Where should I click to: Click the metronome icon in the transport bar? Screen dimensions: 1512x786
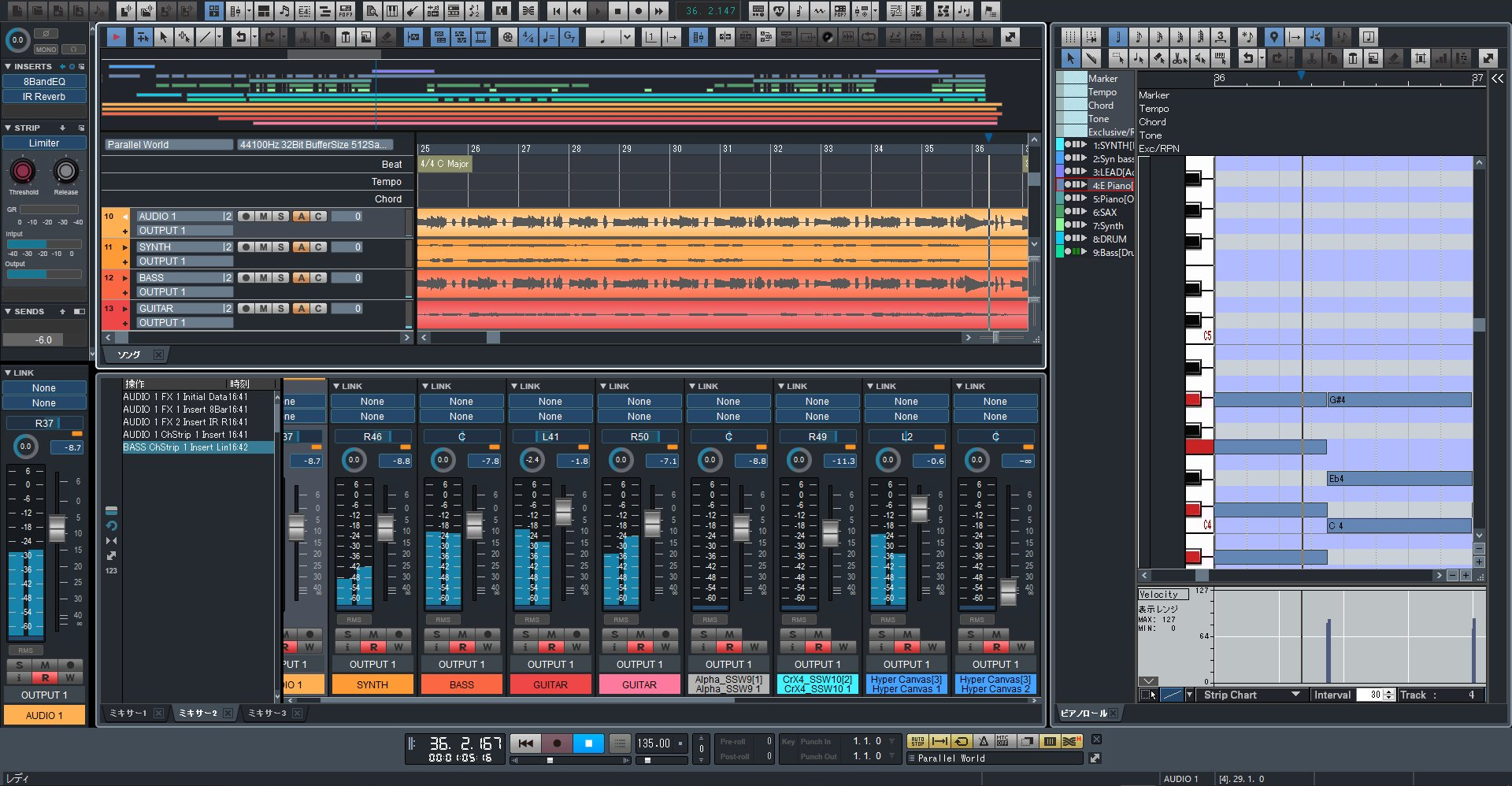(983, 742)
